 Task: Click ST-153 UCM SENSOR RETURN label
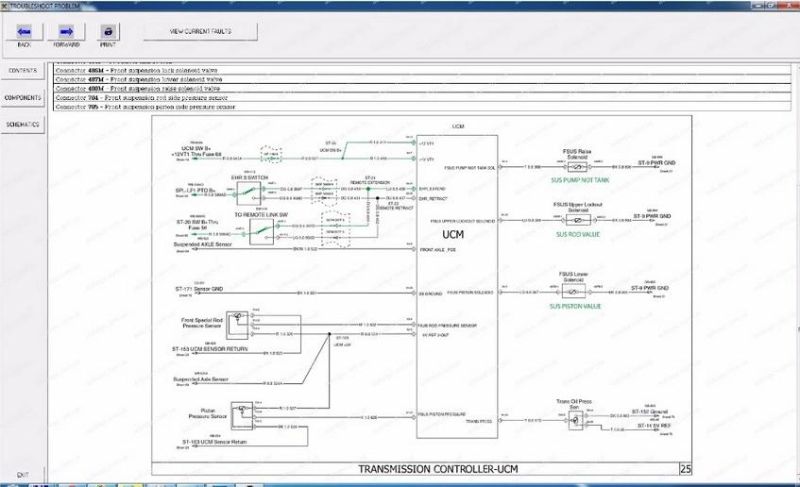[210, 349]
